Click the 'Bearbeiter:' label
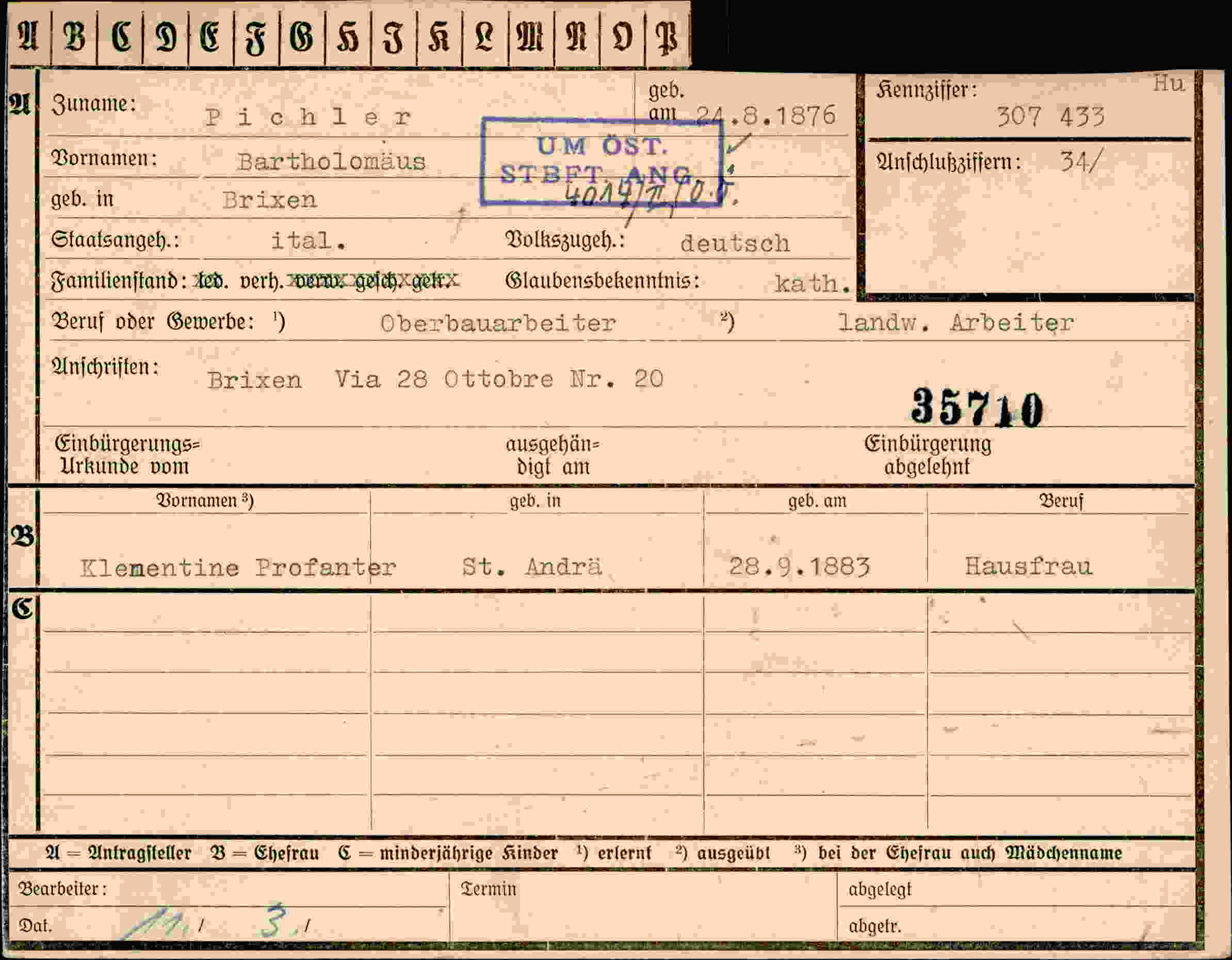The image size is (1232, 960). coord(62,889)
